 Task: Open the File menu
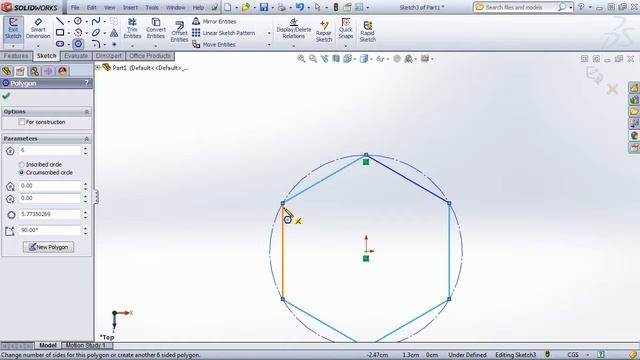(75, 7)
